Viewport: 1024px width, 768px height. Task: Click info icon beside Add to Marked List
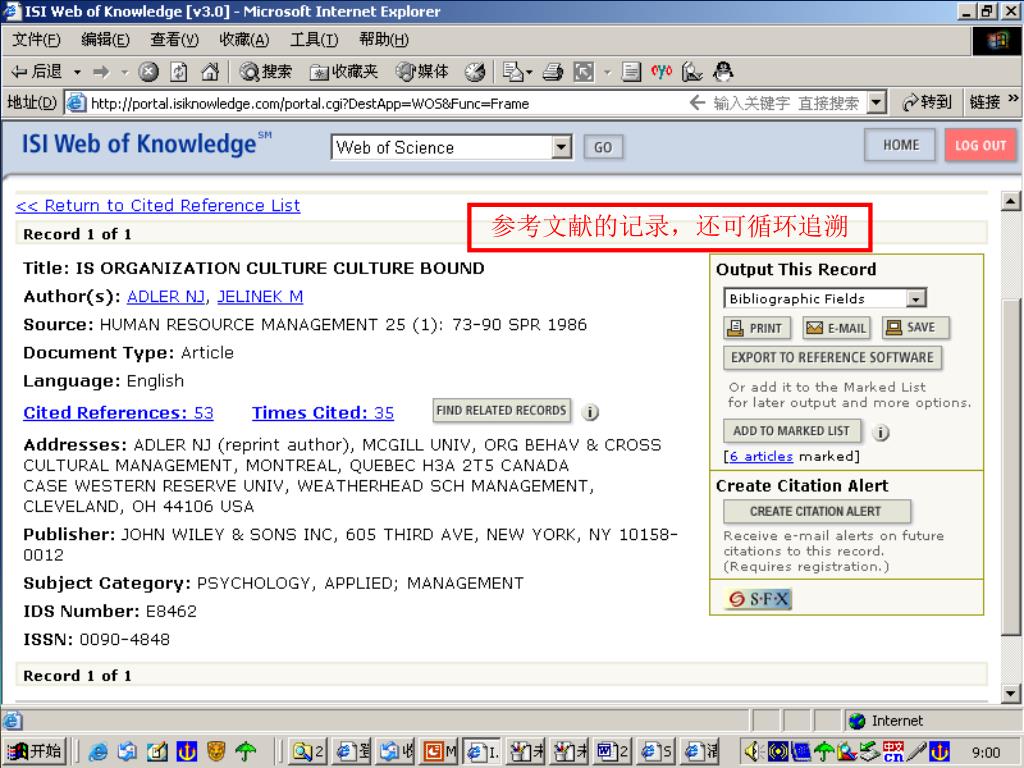point(880,432)
